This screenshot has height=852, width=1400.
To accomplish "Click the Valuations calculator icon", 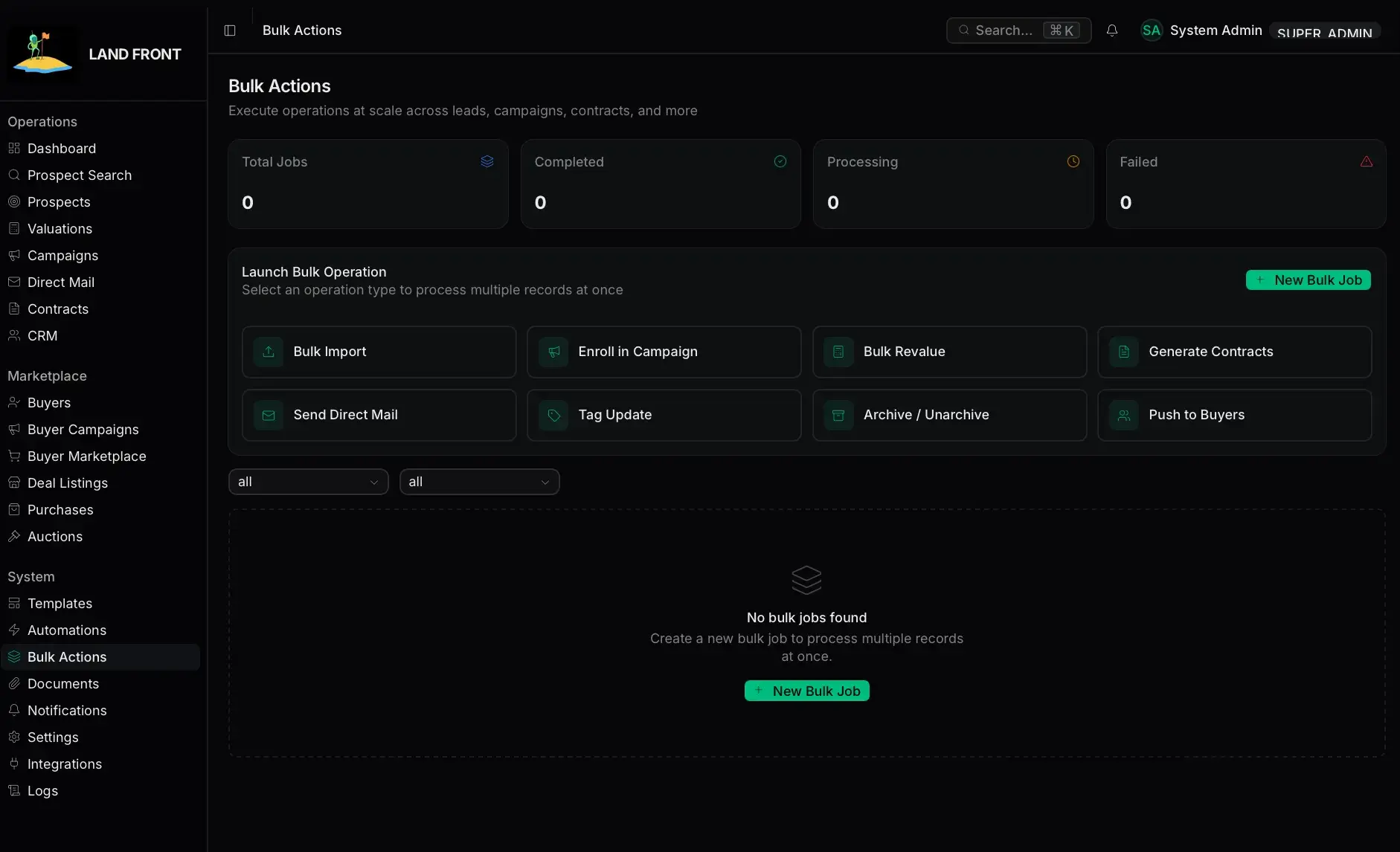I will (x=14, y=228).
